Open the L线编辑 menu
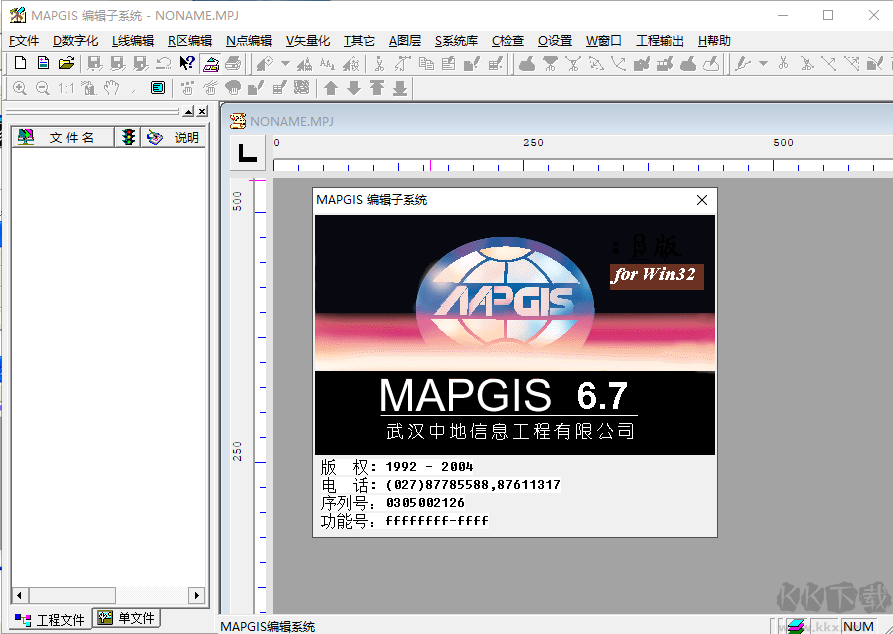 (132, 41)
